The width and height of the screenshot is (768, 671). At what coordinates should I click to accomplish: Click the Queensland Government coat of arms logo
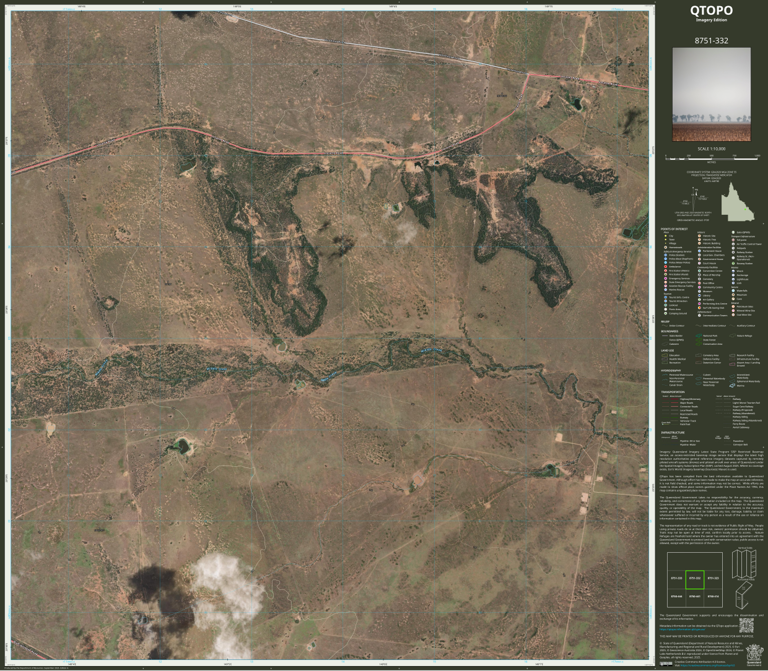click(754, 654)
